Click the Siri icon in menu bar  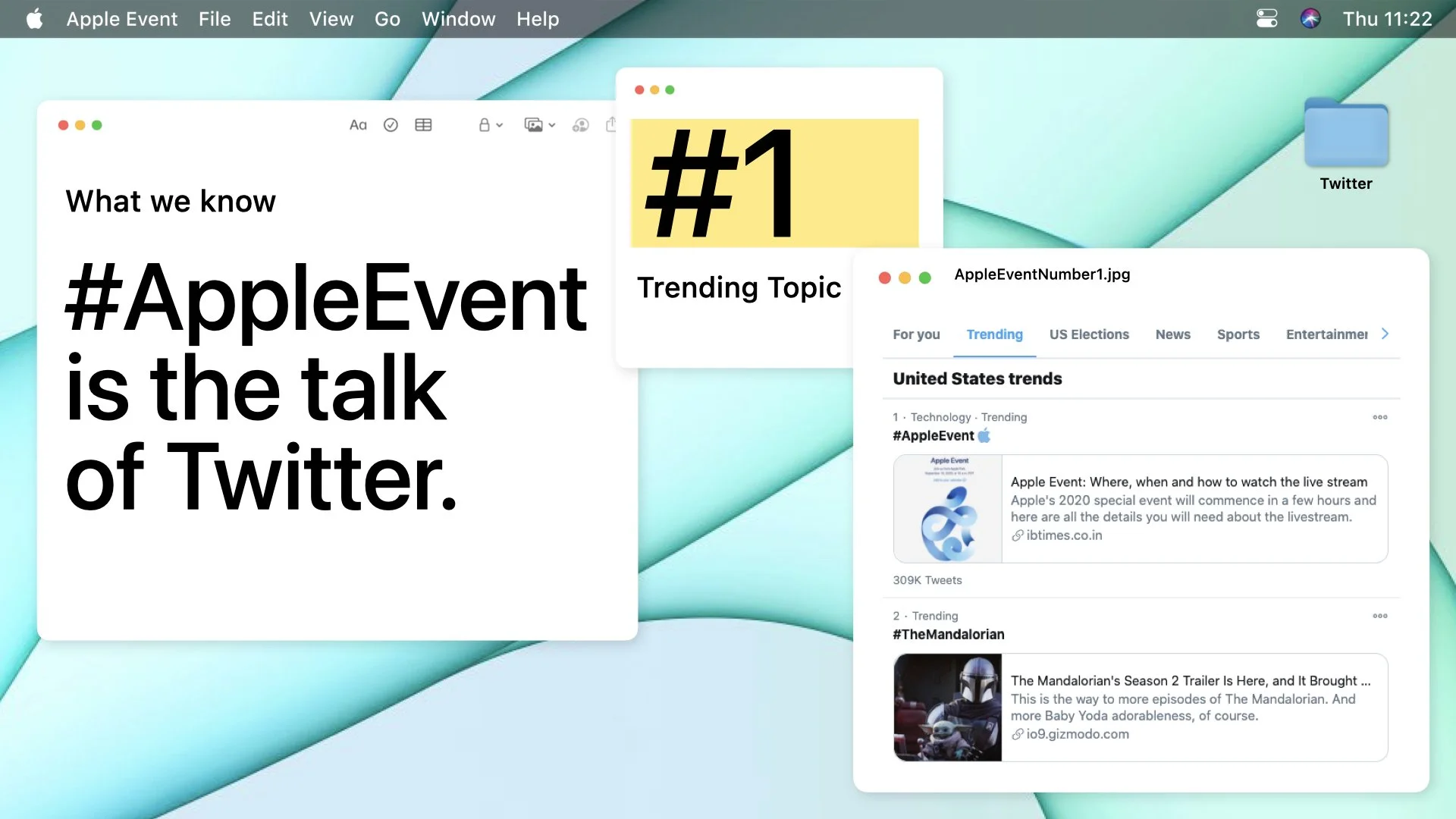pos(1310,18)
